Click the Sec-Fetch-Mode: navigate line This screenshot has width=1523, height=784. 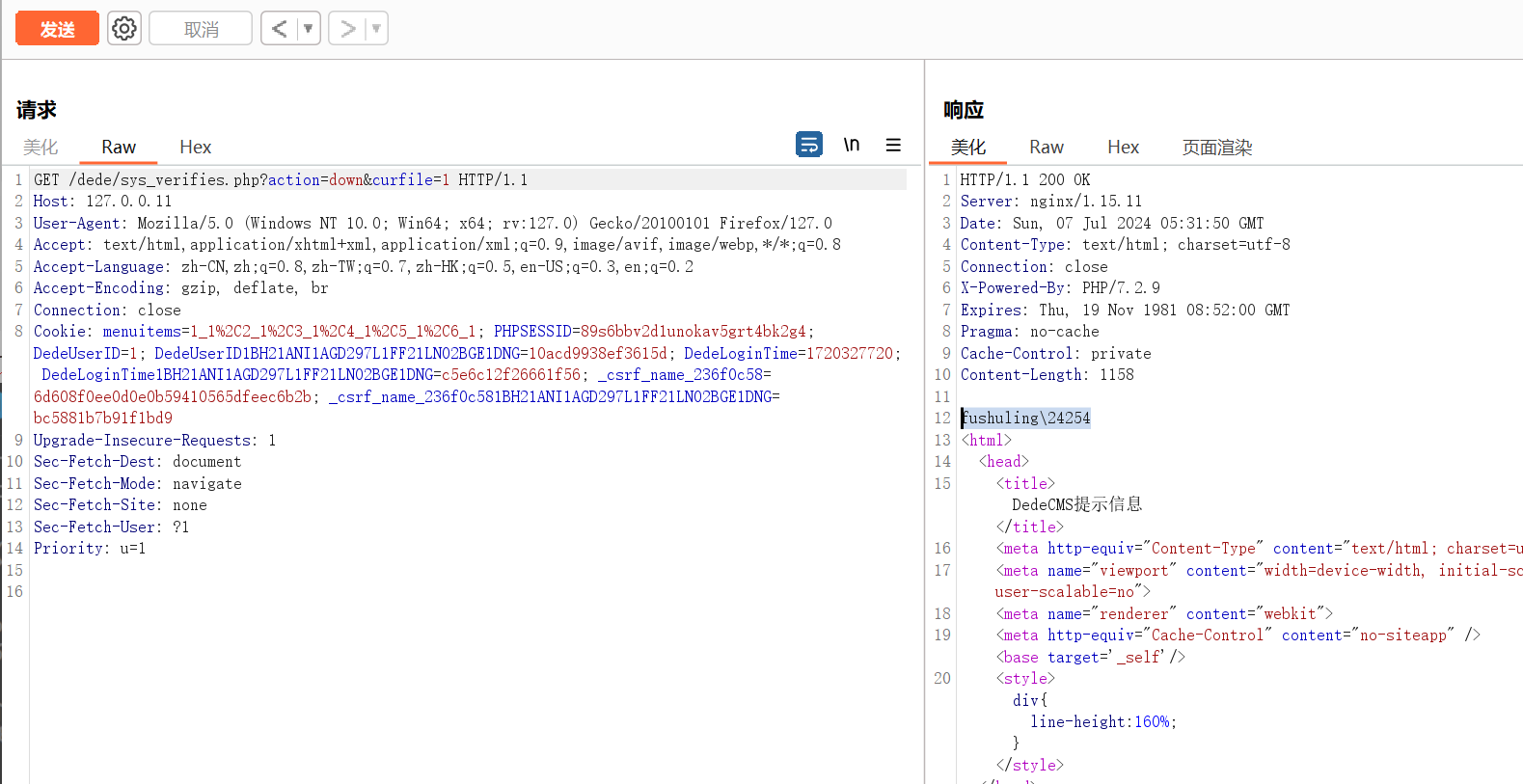[137, 483]
